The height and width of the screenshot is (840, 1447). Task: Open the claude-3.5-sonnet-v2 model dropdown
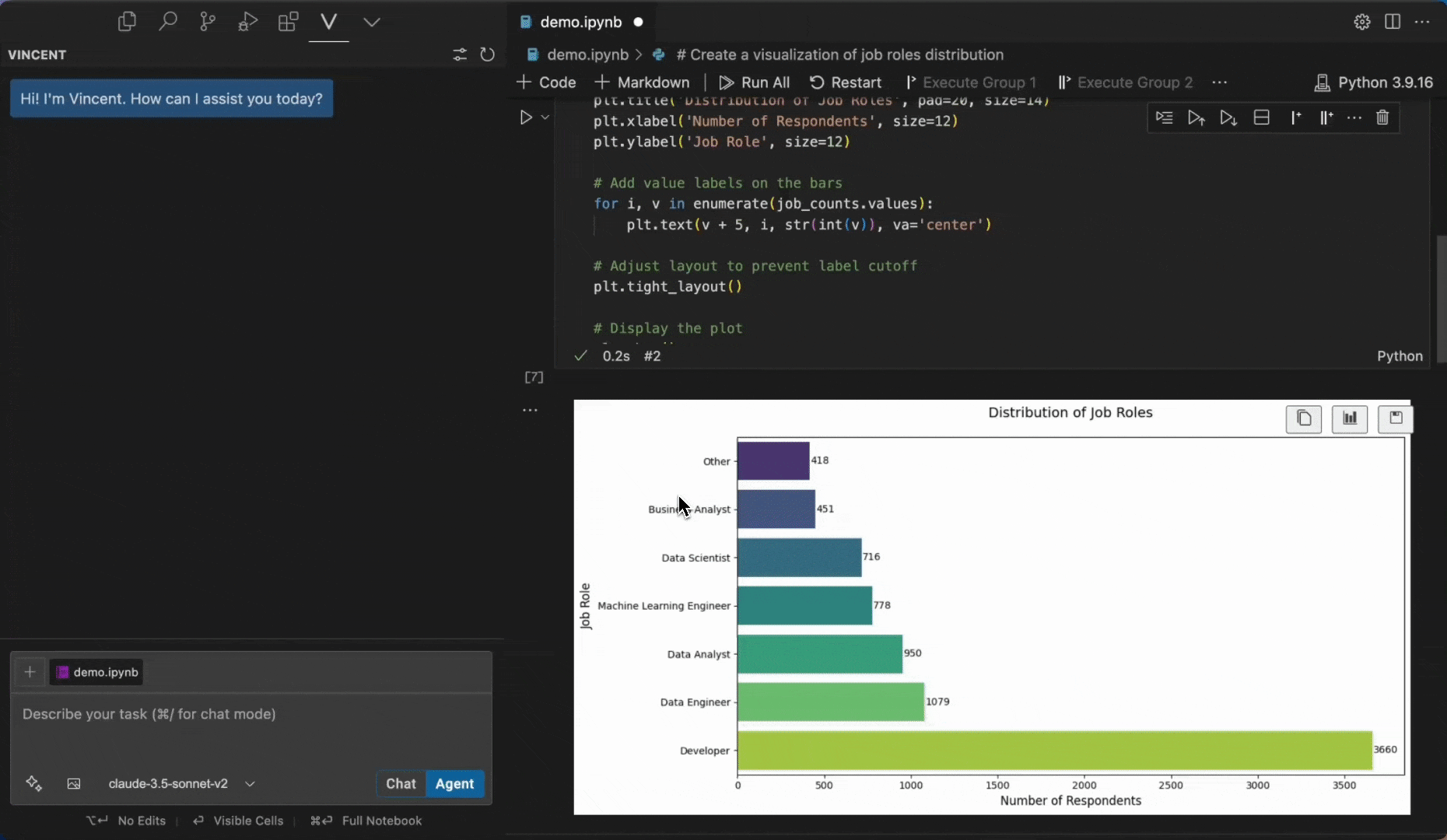click(181, 783)
